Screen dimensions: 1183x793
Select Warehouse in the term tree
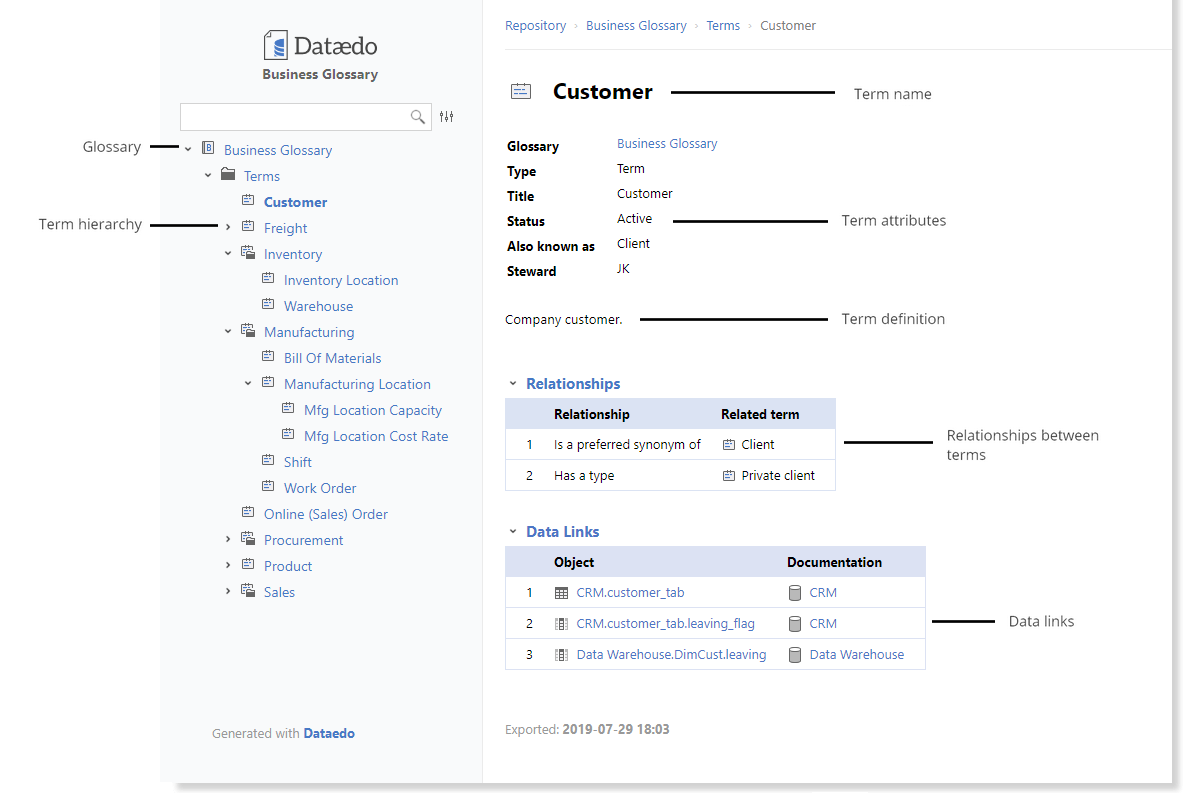[x=318, y=306]
